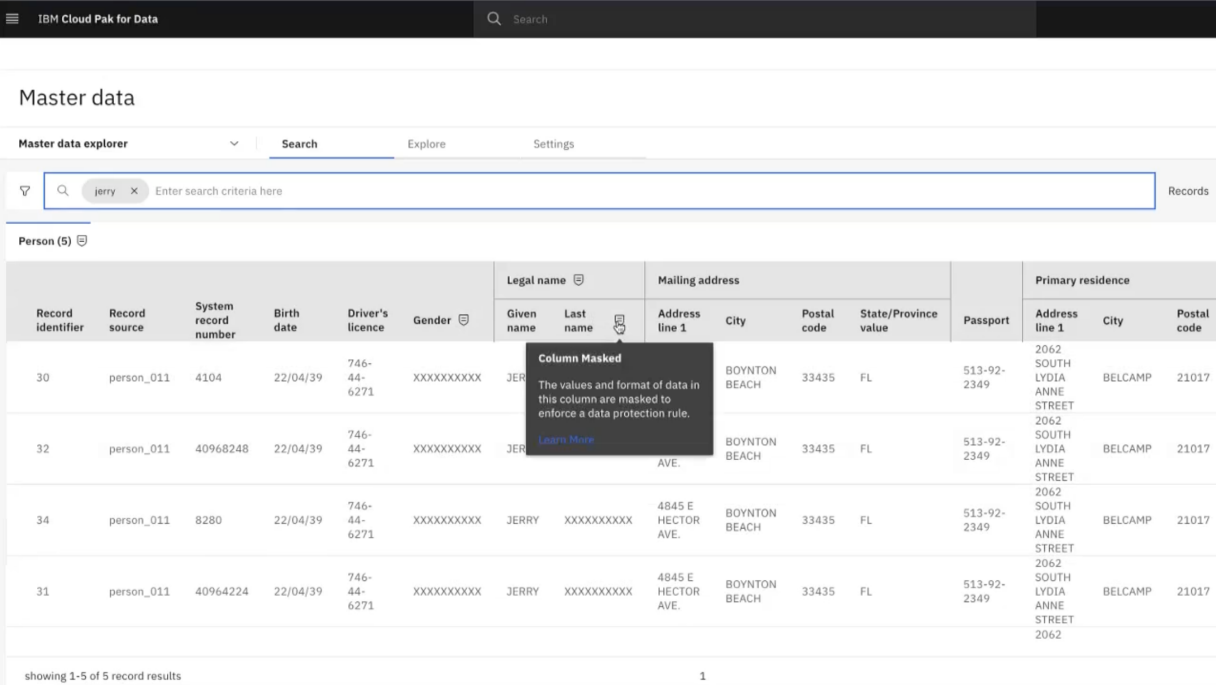The width and height of the screenshot is (1216, 685).
Task: Open the Records selector at right
Action: coord(1188,191)
